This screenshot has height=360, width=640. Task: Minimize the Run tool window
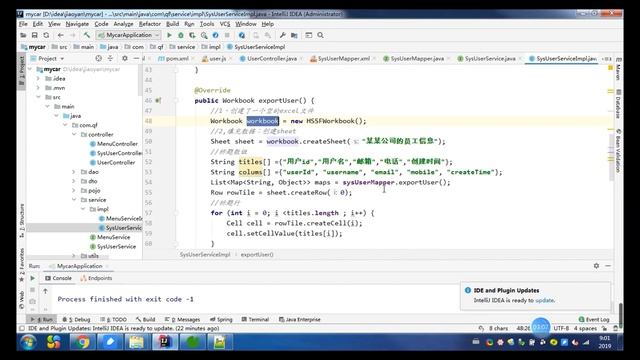coord(608,266)
